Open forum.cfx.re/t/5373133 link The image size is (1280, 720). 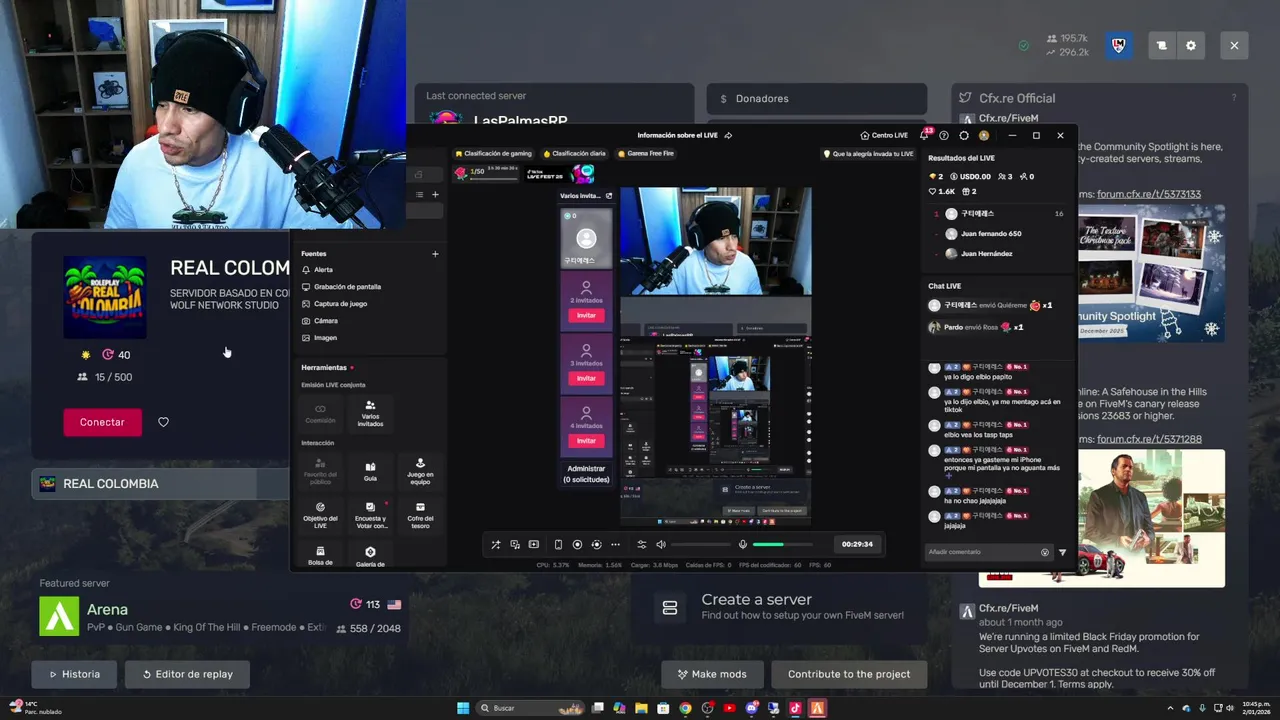click(1149, 194)
